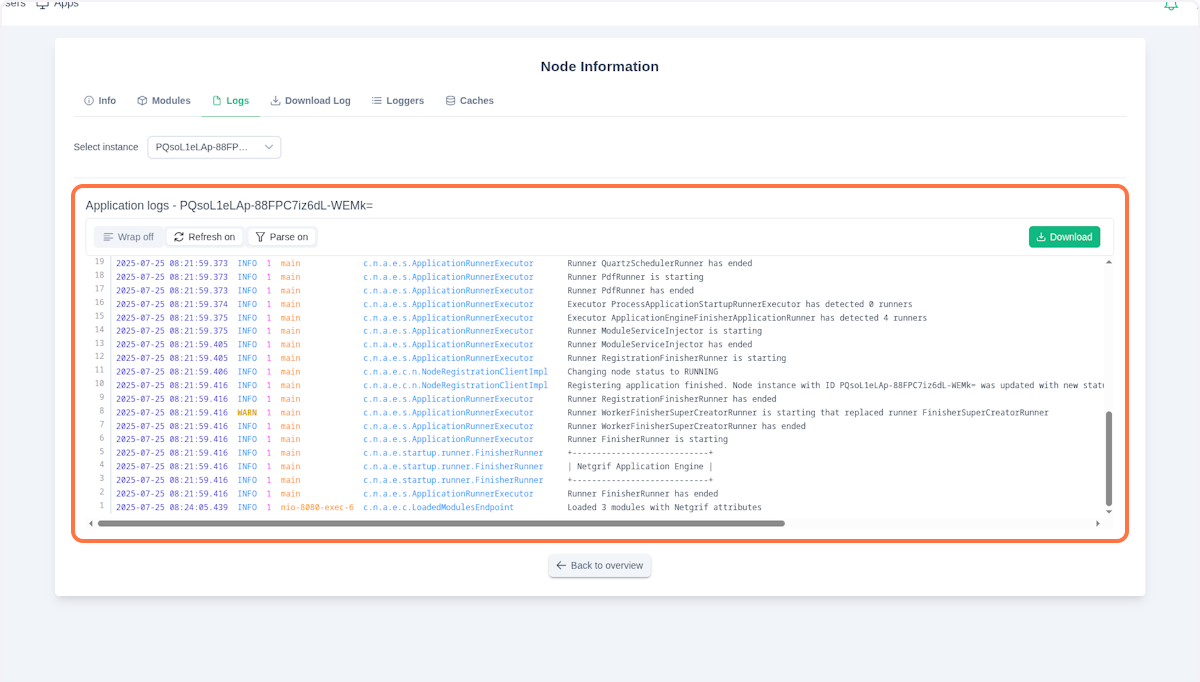Open the Modules tab
The width and height of the screenshot is (1200, 682).
pos(163,100)
